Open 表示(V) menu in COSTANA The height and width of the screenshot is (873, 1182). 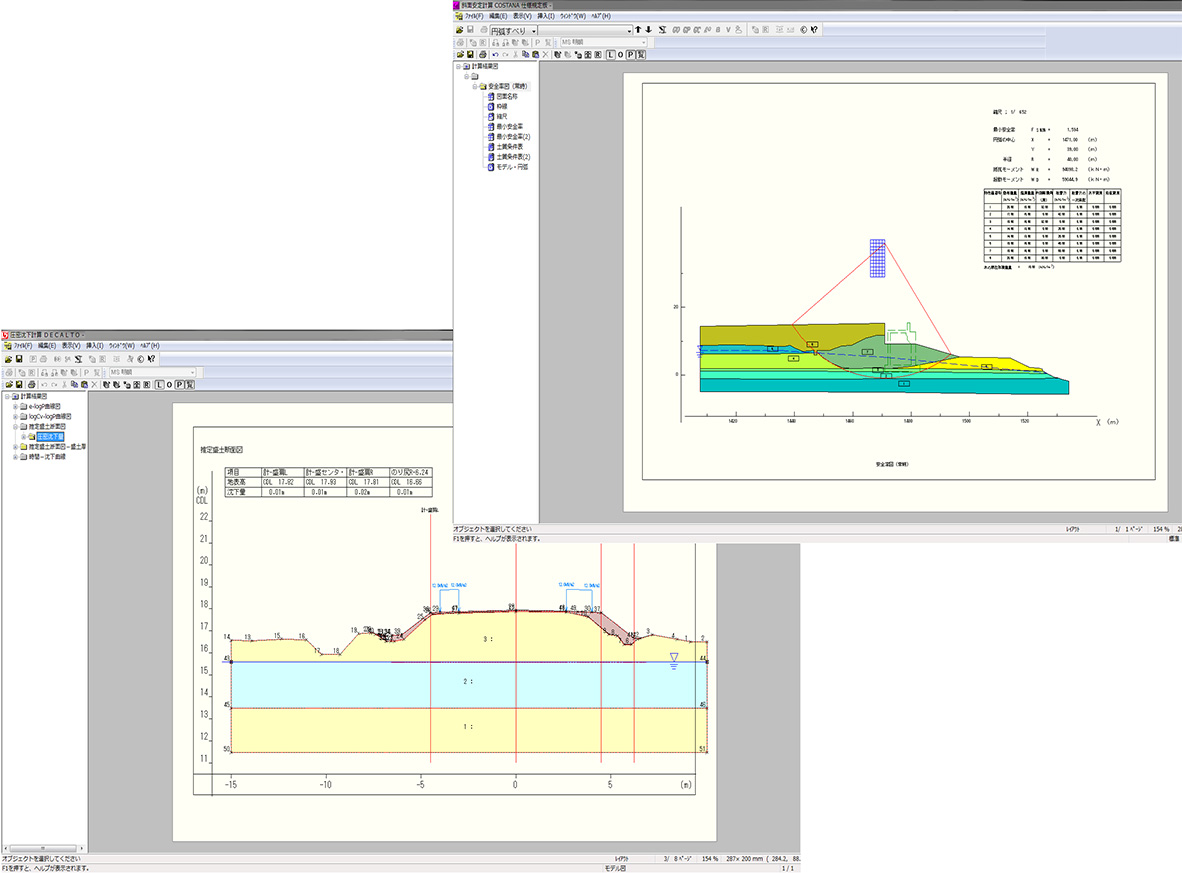(x=522, y=16)
